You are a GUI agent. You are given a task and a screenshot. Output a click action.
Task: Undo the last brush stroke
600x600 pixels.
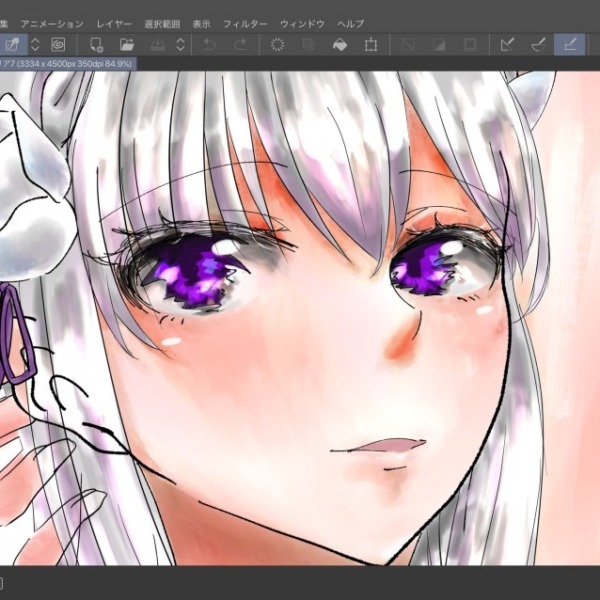209,45
